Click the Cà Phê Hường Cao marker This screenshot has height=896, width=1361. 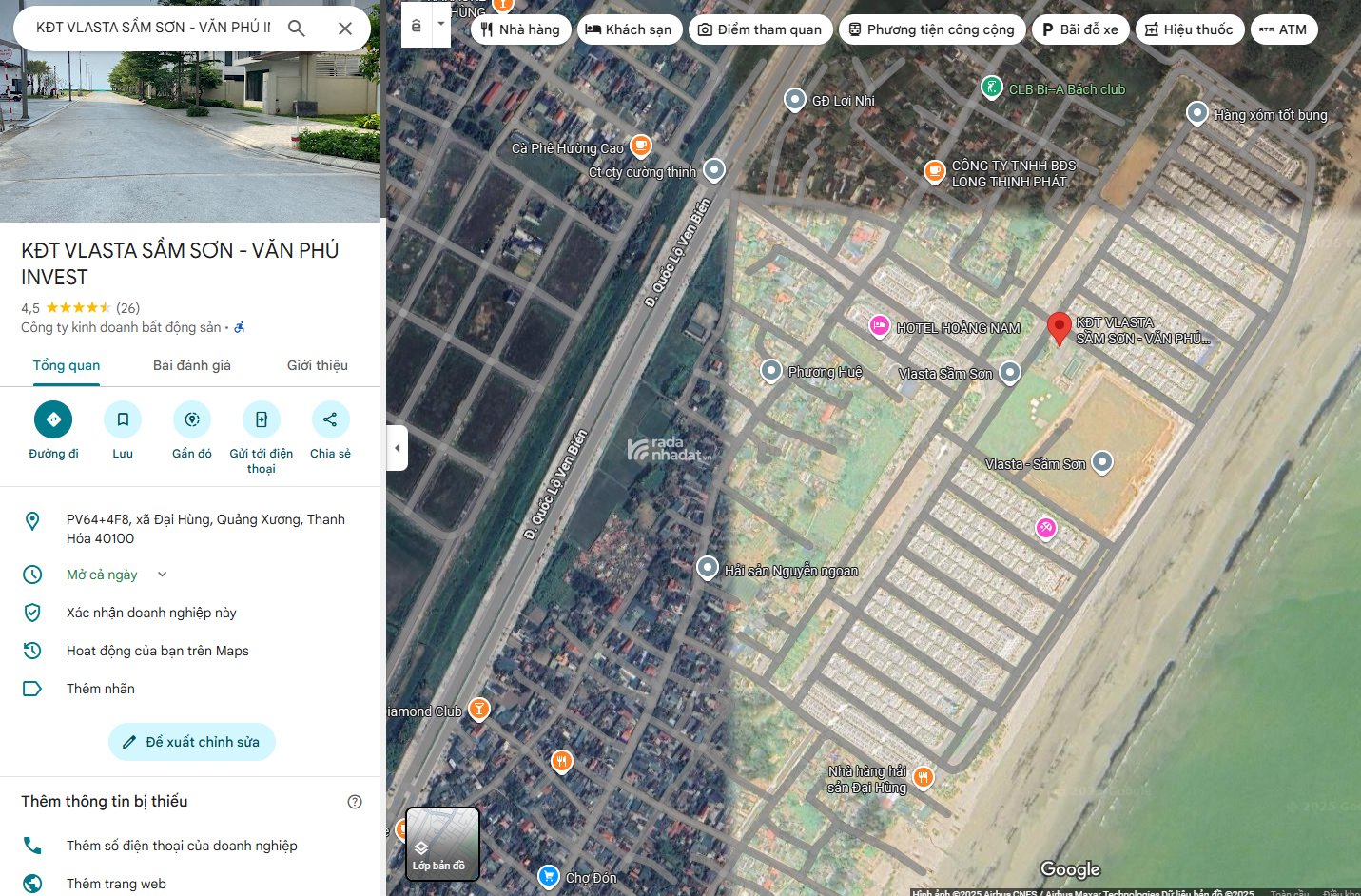click(641, 146)
